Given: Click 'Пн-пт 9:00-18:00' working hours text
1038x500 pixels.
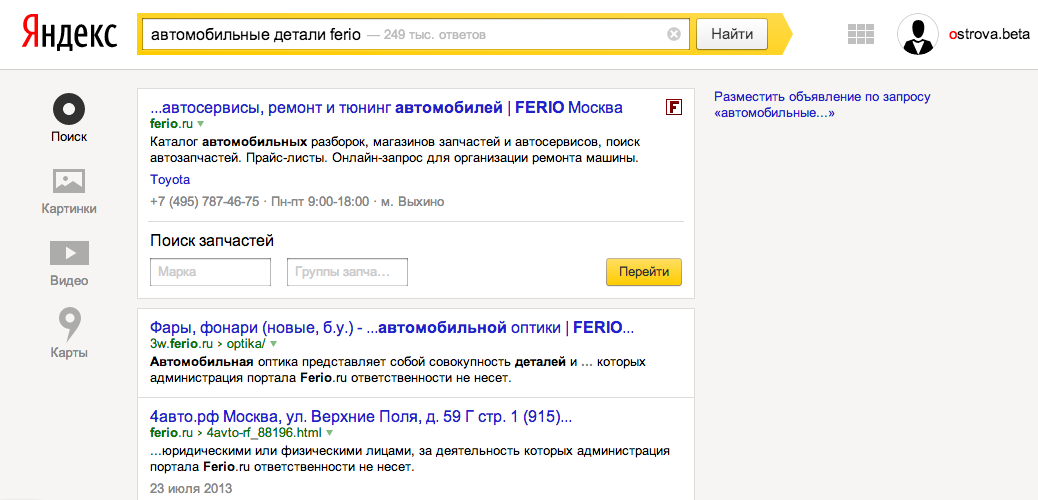Looking at the screenshot, I should [x=320, y=201].
